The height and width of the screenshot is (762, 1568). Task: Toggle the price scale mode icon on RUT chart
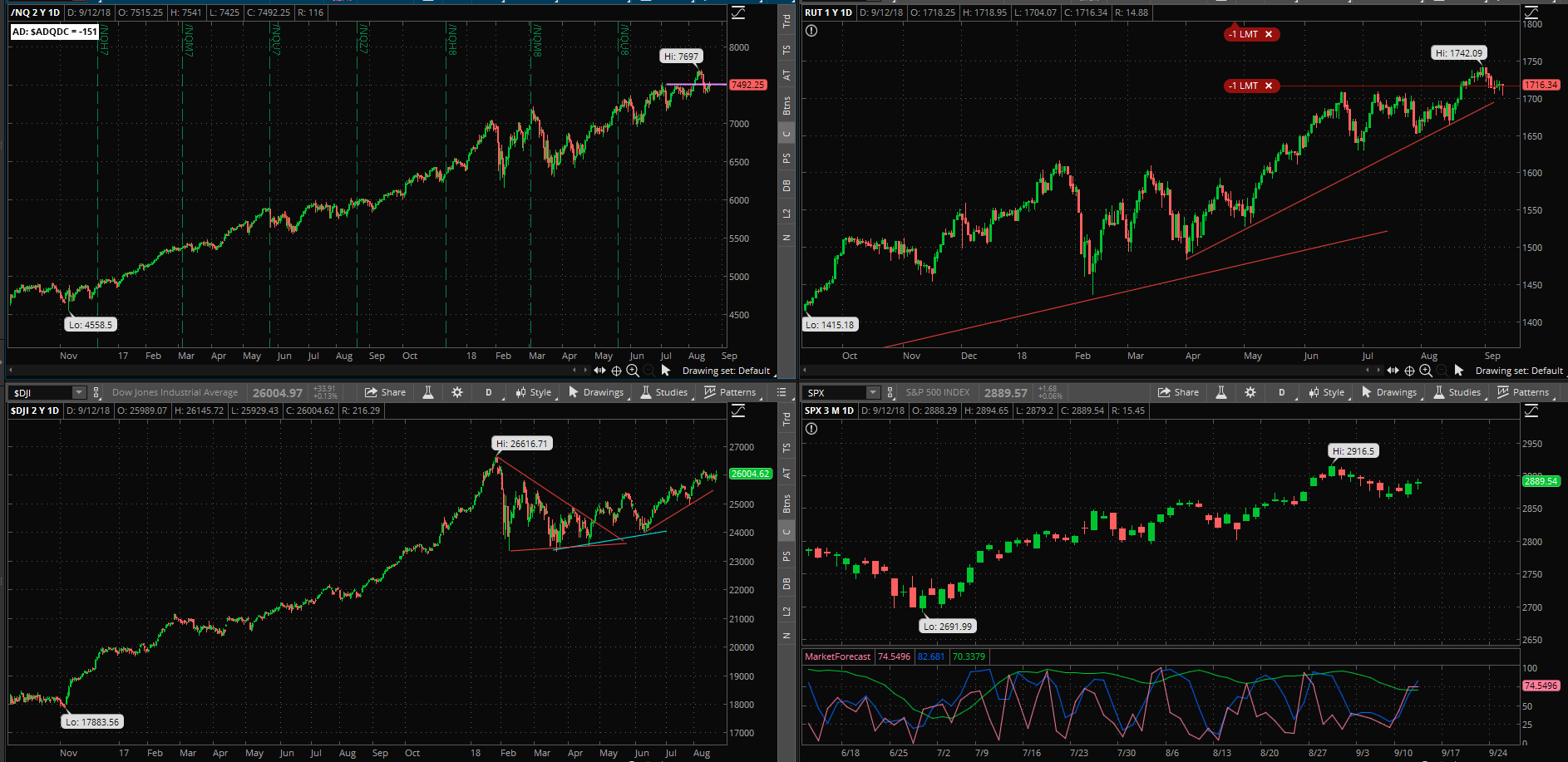pyautogui.click(x=1531, y=12)
